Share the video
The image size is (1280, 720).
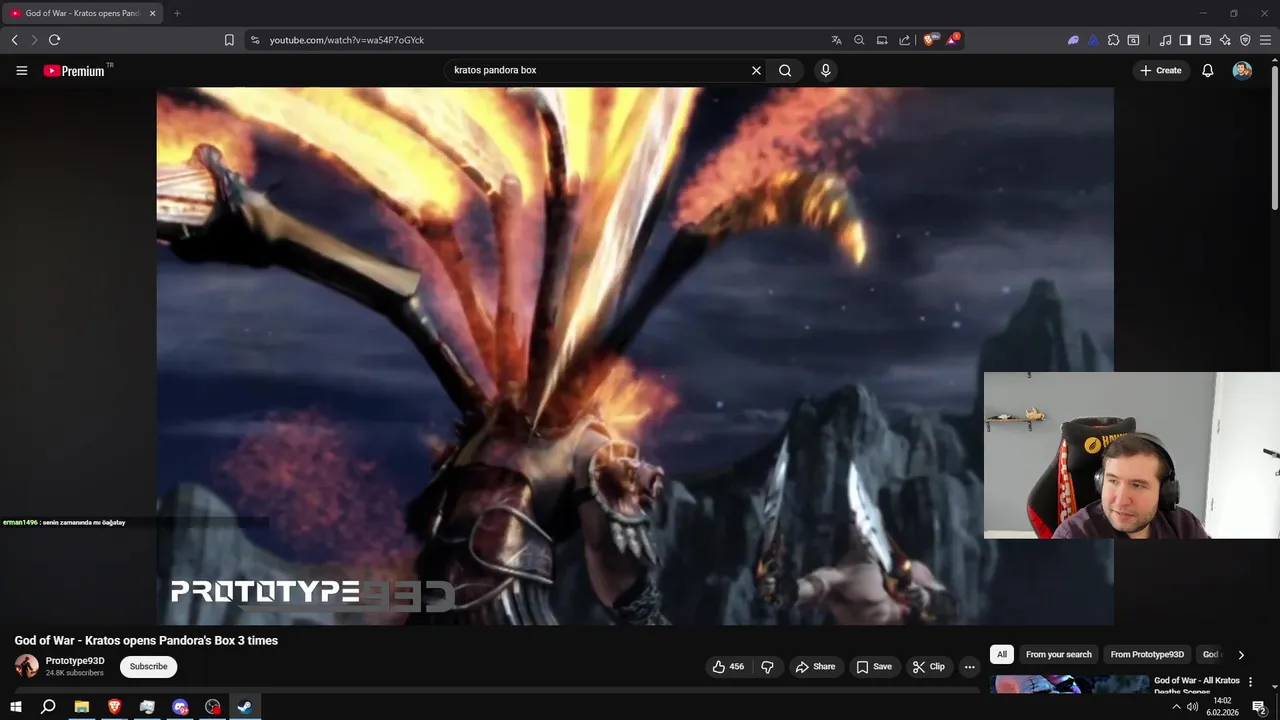(815, 667)
